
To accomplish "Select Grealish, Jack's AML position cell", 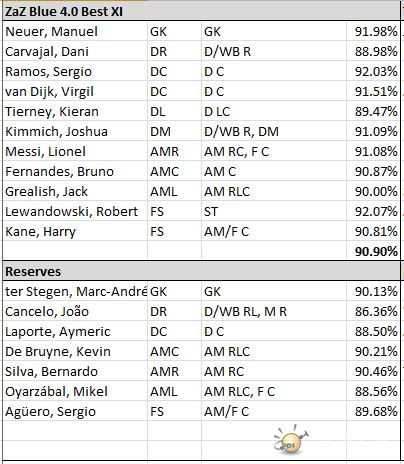I will click(x=174, y=192).
